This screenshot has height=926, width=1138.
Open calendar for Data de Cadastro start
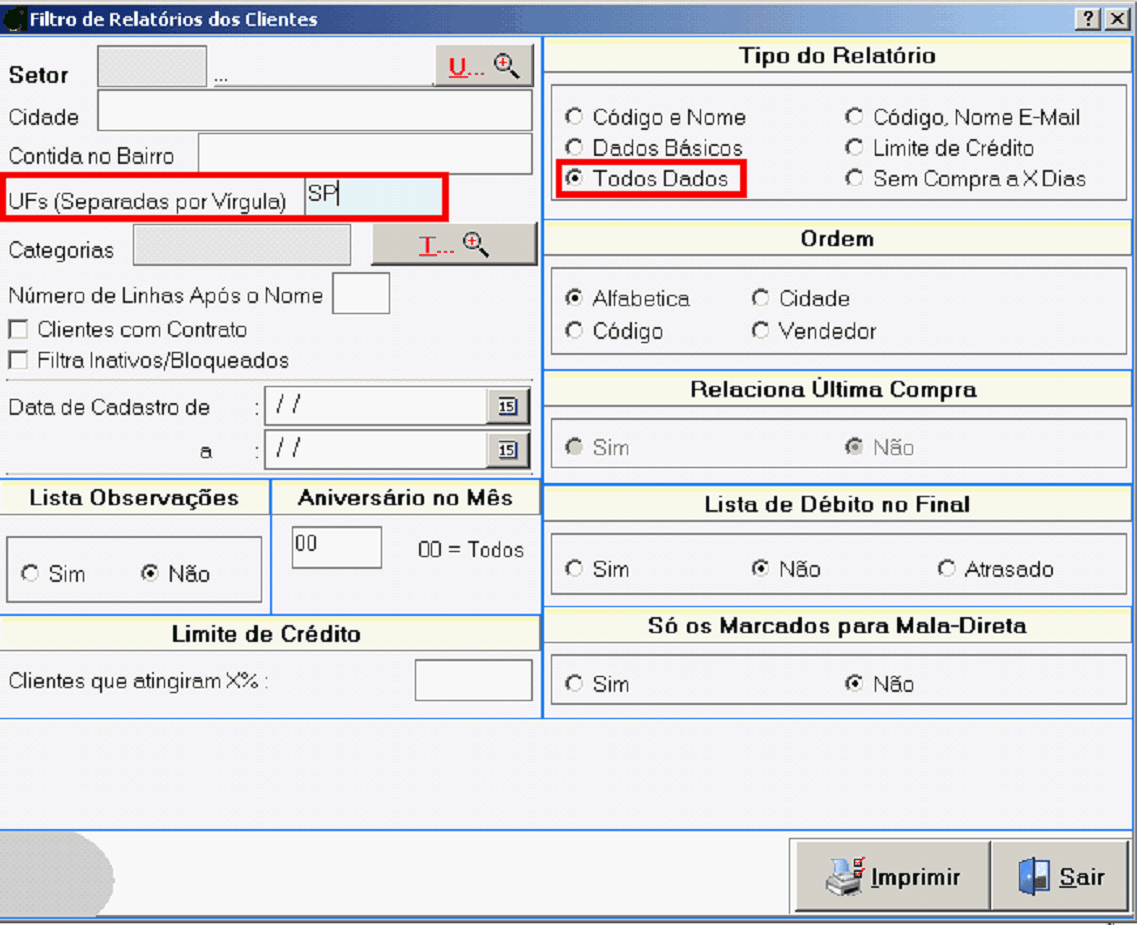click(508, 406)
